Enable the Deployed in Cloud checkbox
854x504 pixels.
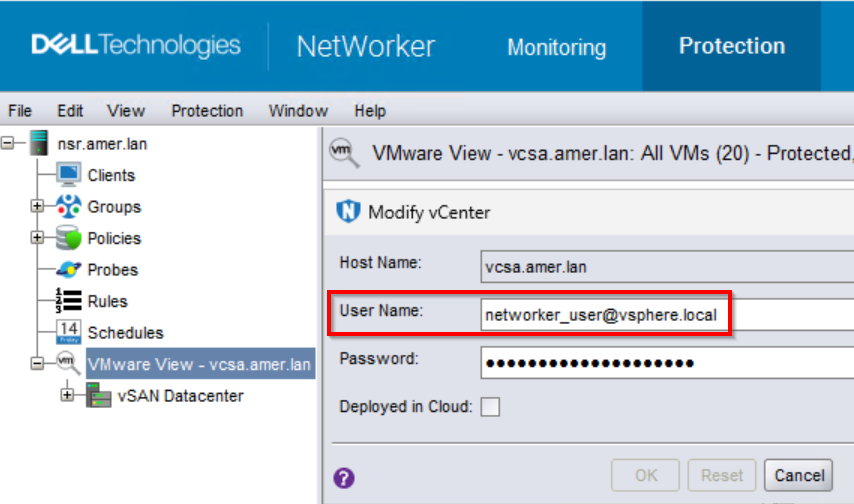[x=490, y=406]
